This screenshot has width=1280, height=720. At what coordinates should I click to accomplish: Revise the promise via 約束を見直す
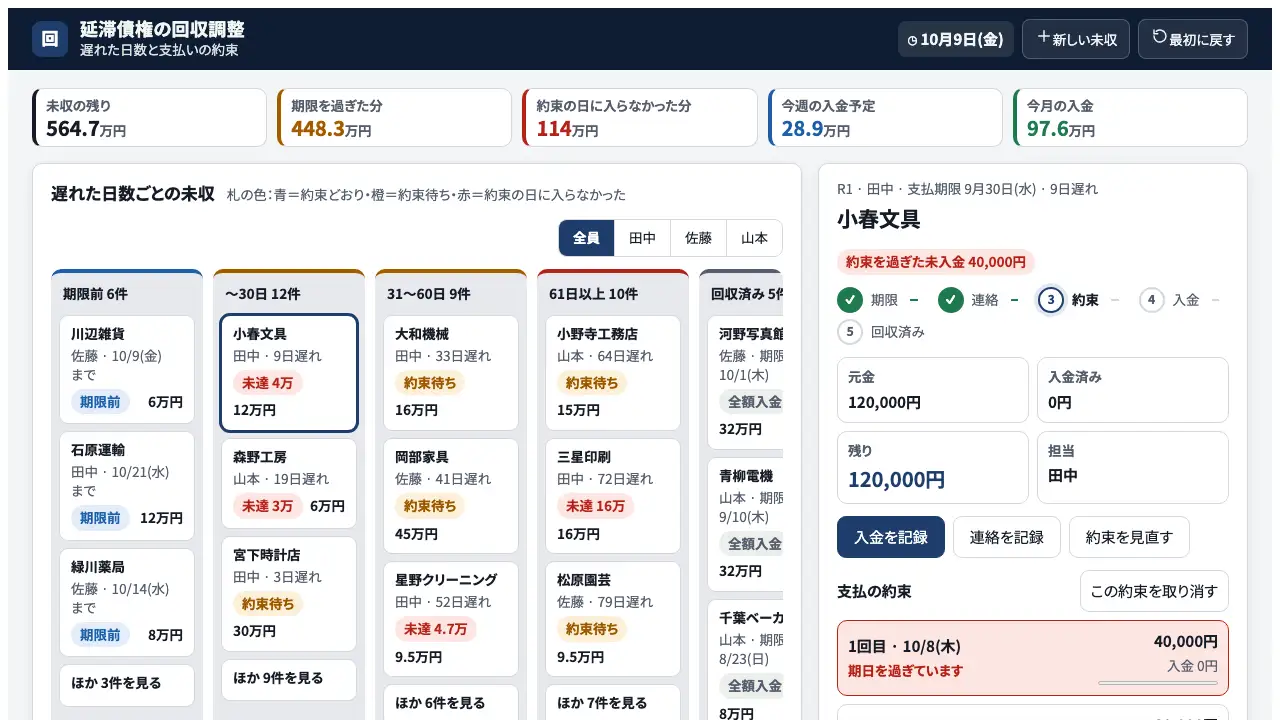click(1129, 537)
